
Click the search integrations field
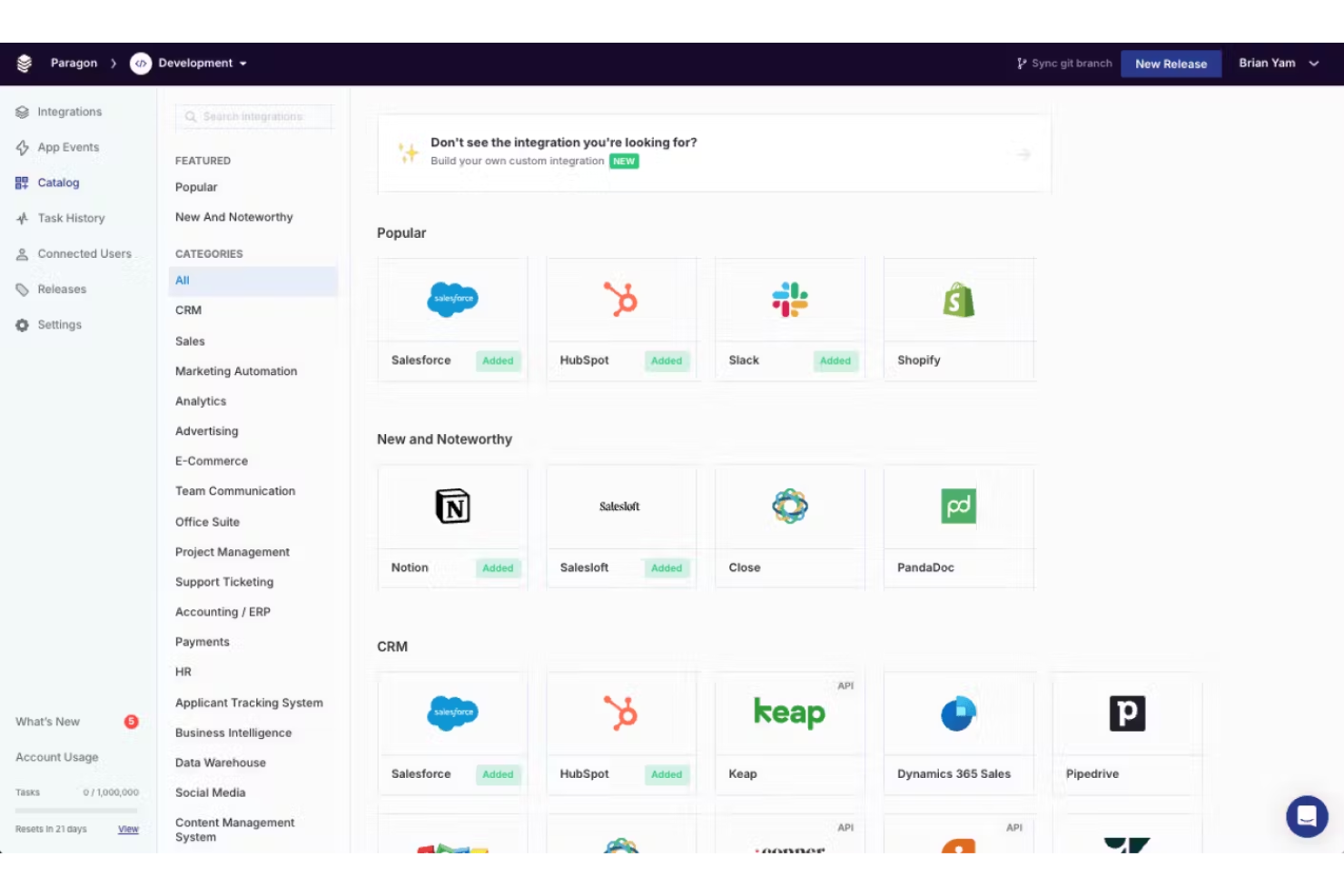pyautogui.click(x=253, y=116)
